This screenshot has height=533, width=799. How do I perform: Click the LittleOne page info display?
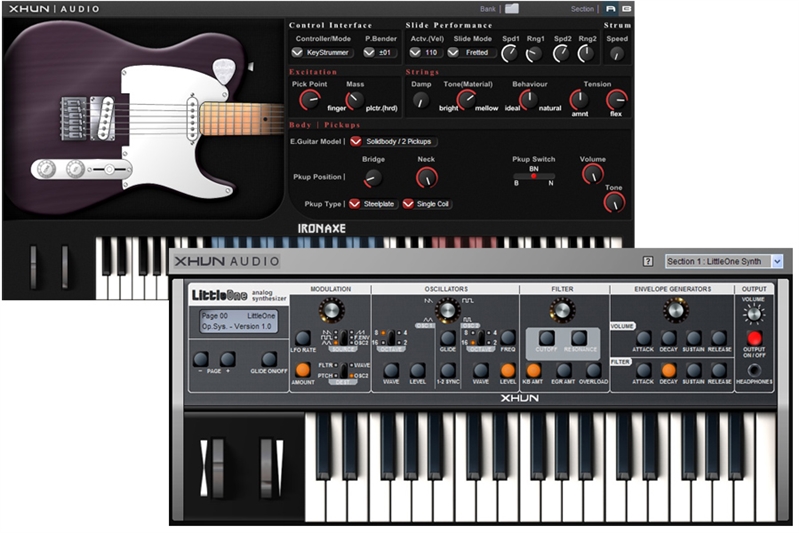tap(237, 321)
